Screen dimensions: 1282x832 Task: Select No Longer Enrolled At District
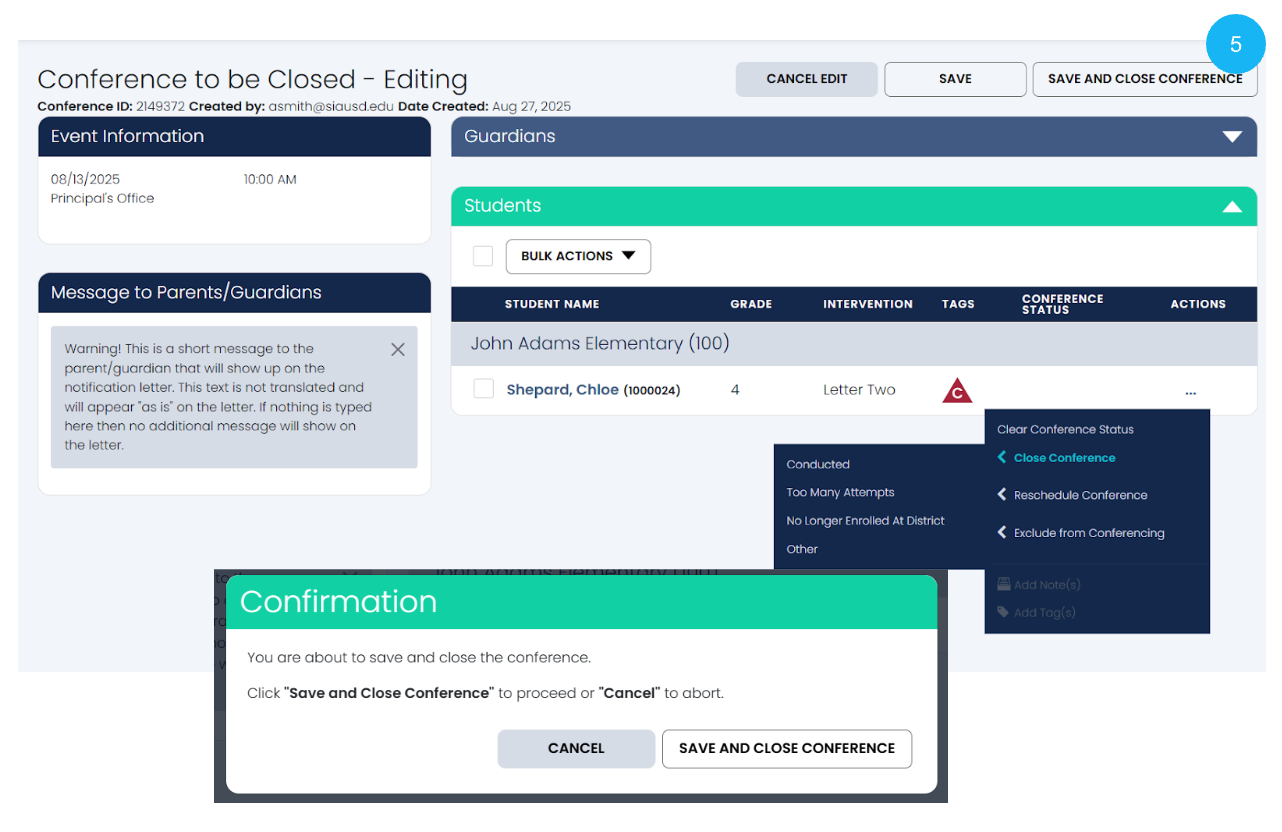(865, 521)
